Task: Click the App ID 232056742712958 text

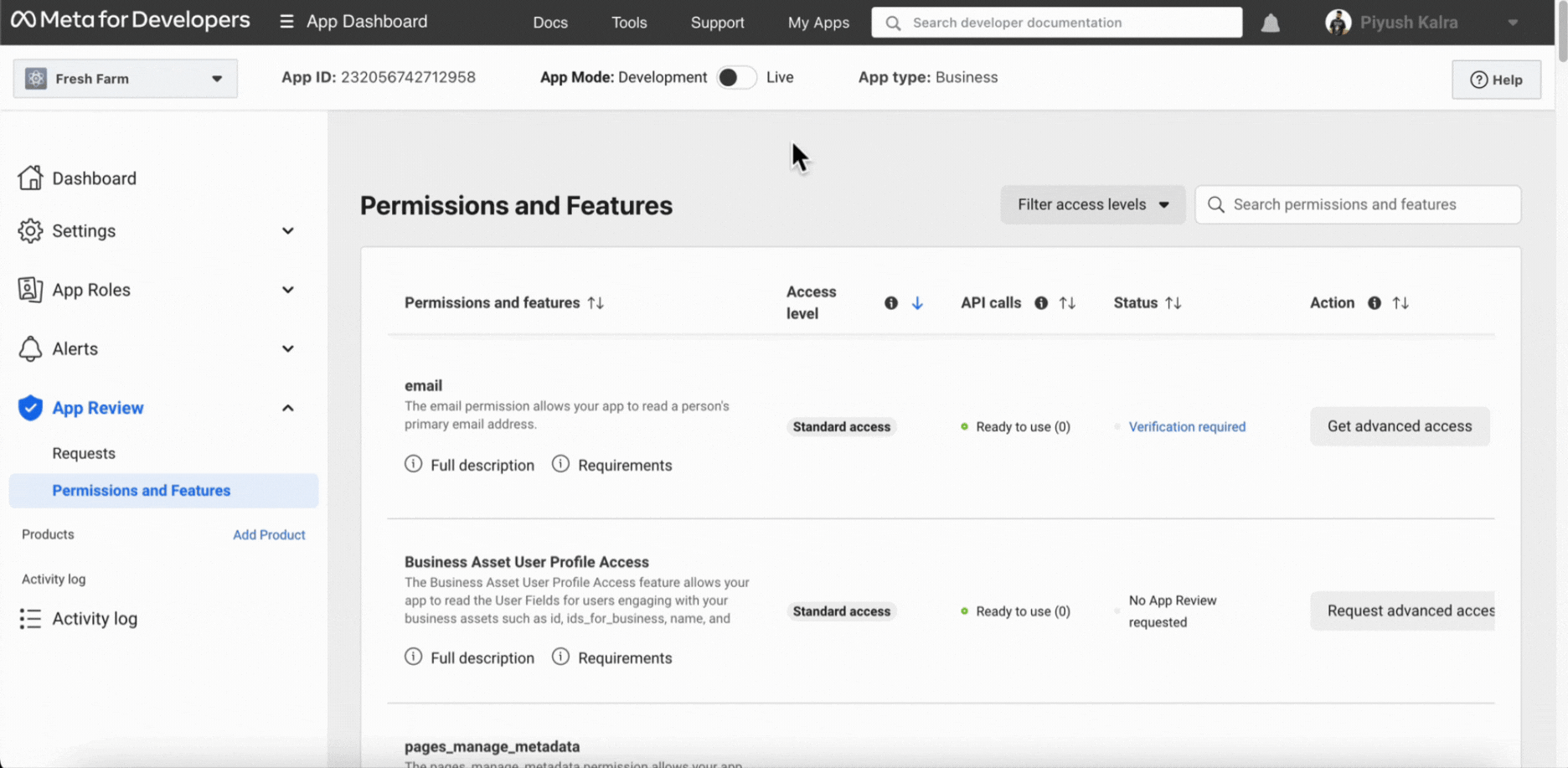Action: click(x=379, y=77)
